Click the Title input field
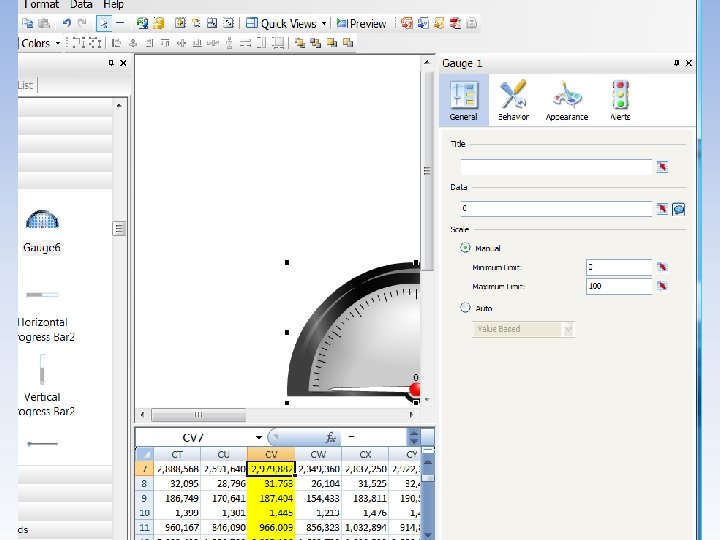Viewport: 720px width, 540px height. click(556, 167)
